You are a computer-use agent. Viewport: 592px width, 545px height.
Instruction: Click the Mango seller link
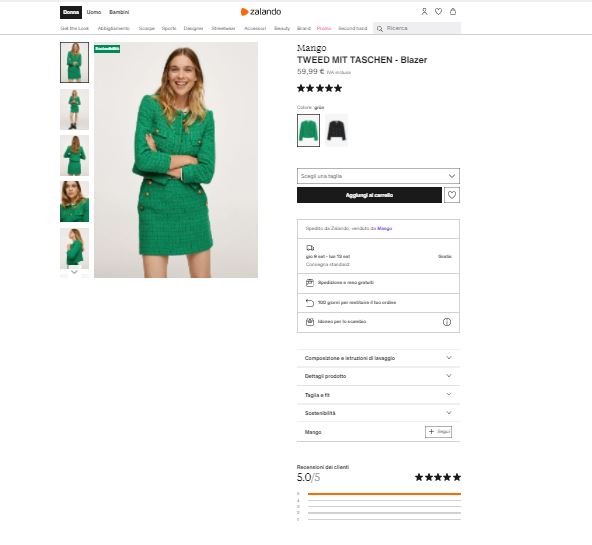pos(384,228)
